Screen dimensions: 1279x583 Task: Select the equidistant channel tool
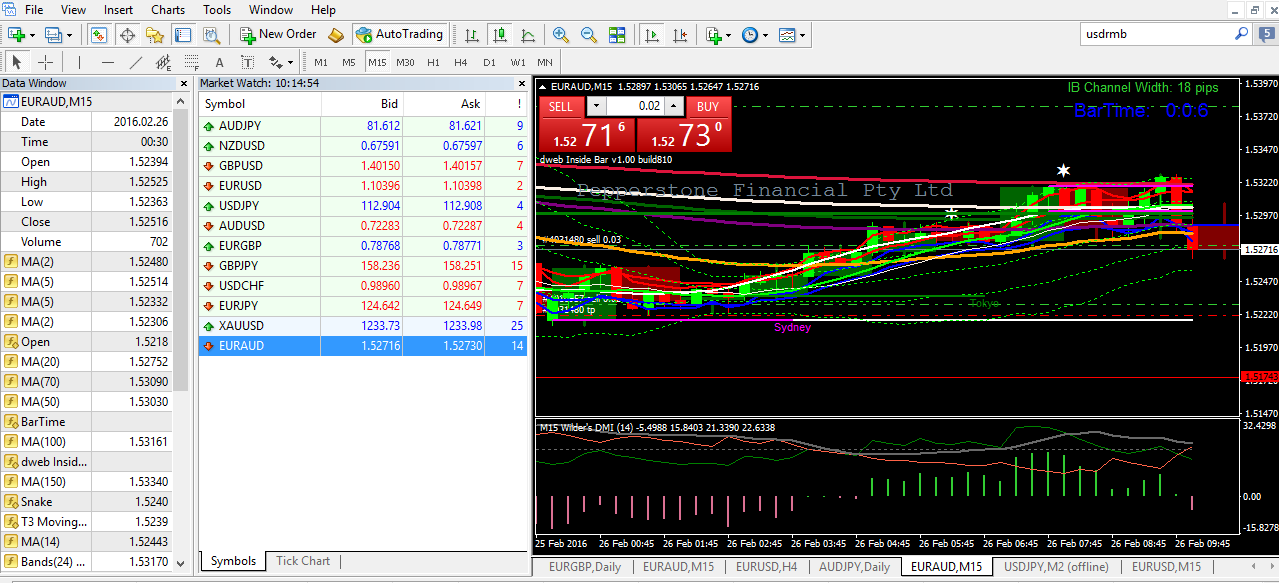(164, 62)
